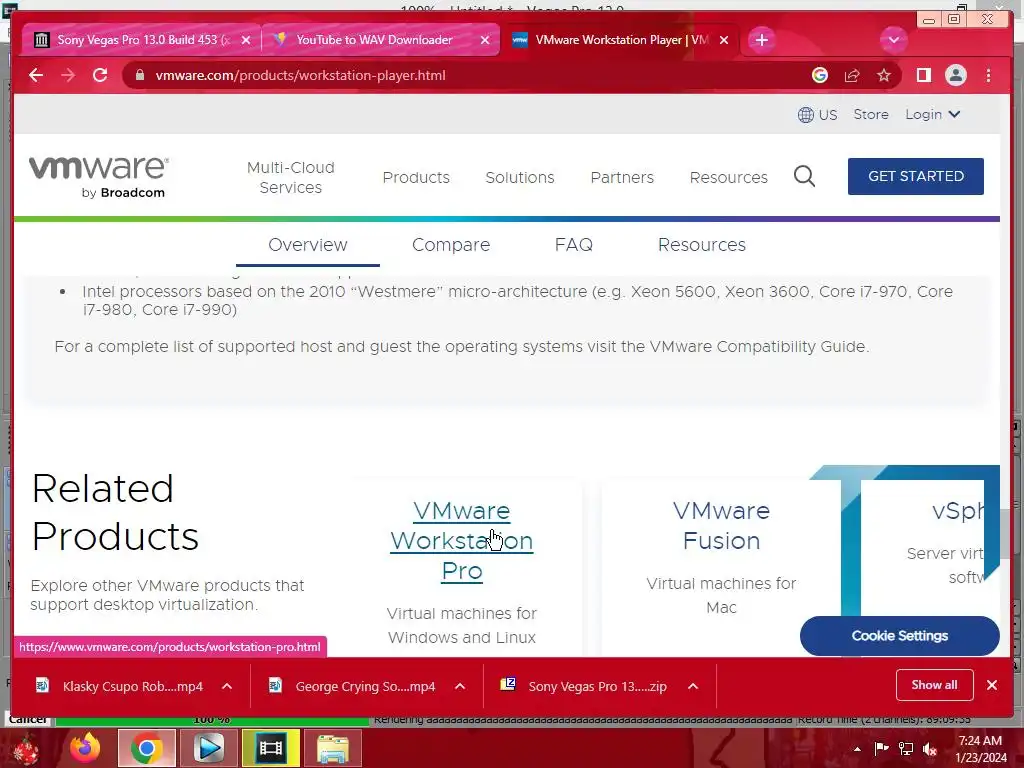Expand options for Sony Vegas zip download
Image resolution: width=1024 pixels, height=768 pixels.
click(x=693, y=686)
